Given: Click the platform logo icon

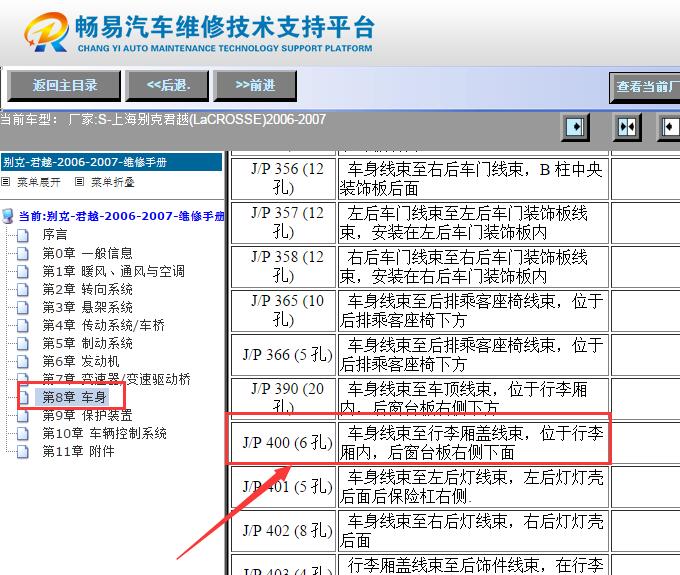Looking at the screenshot, I should click(x=47, y=32).
